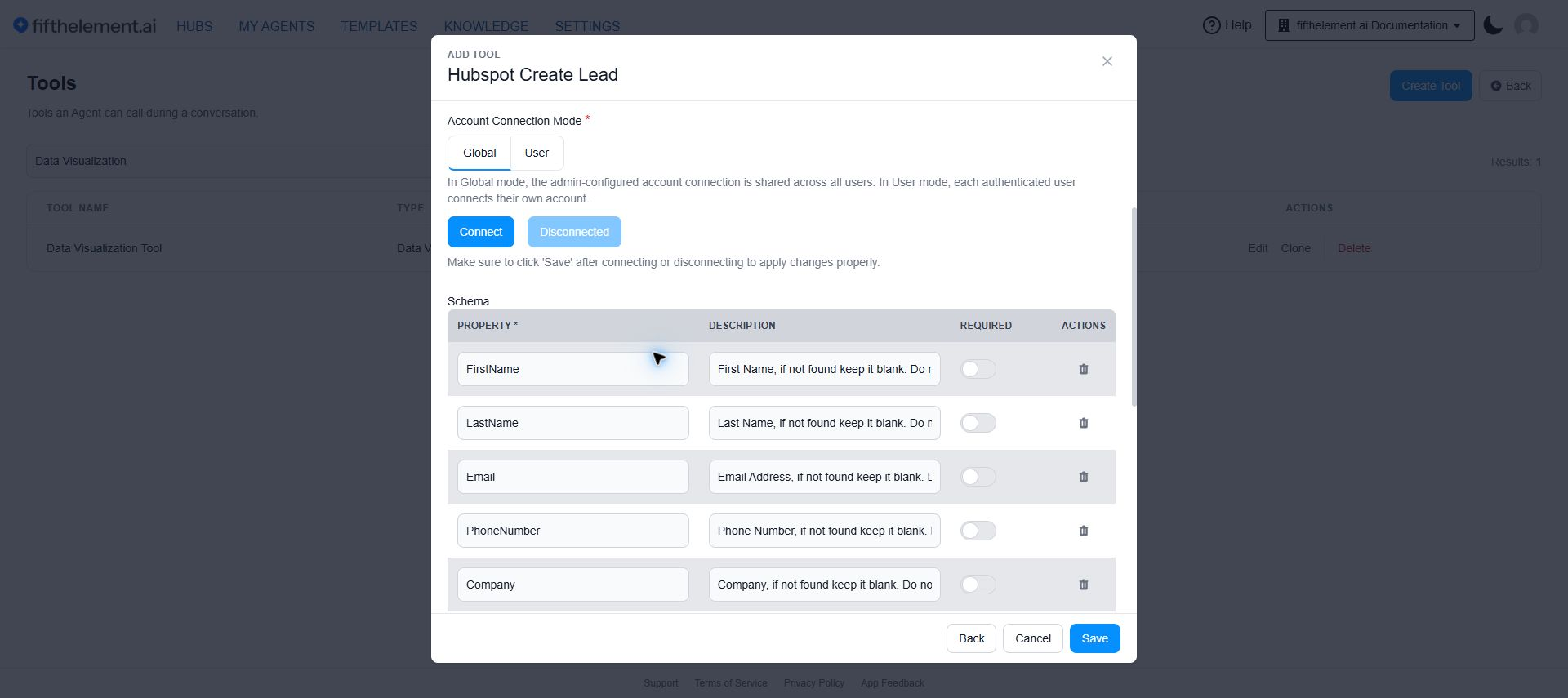Click the Email property field
This screenshot has height=698, width=1568.
[573, 477]
